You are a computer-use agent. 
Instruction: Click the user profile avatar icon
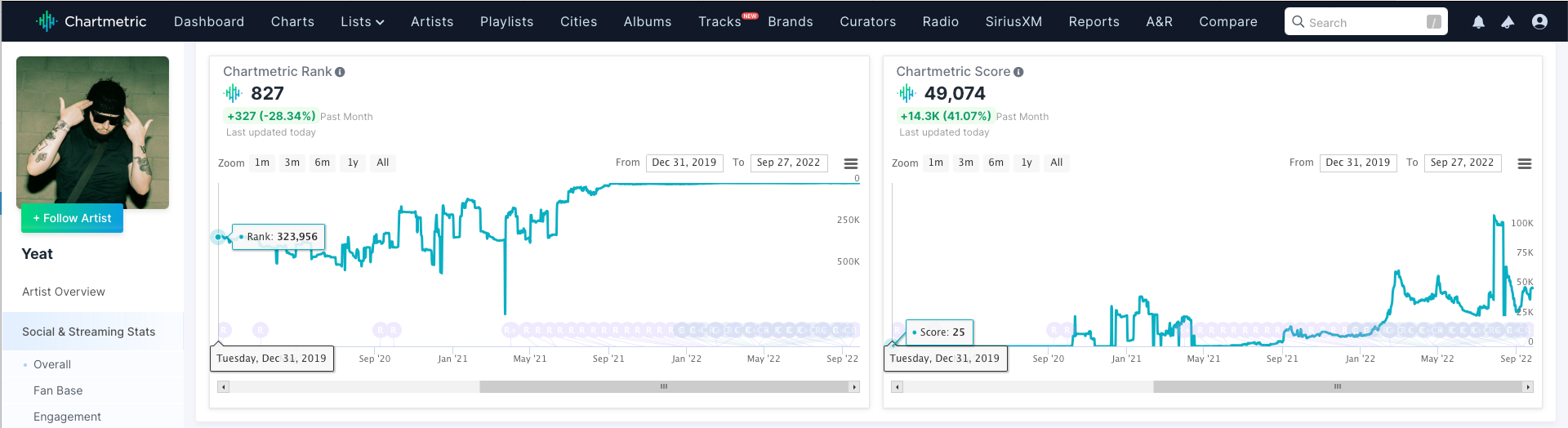coord(1539,22)
